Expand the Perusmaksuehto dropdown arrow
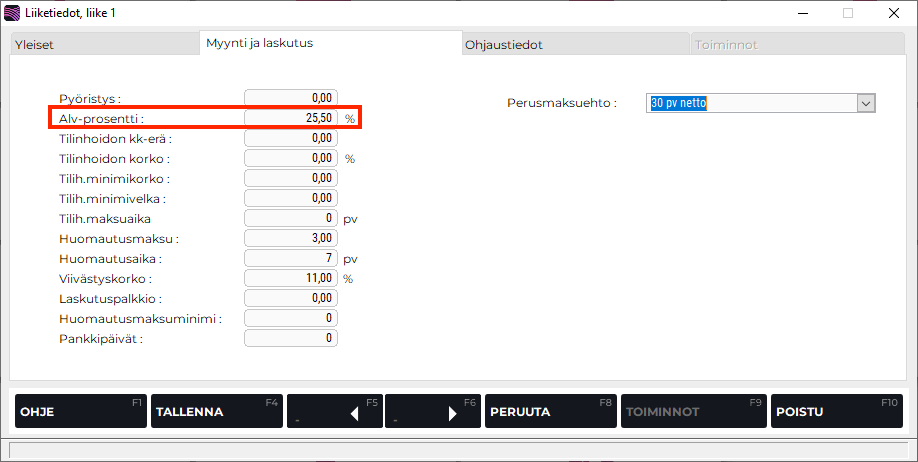 (865, 103)
